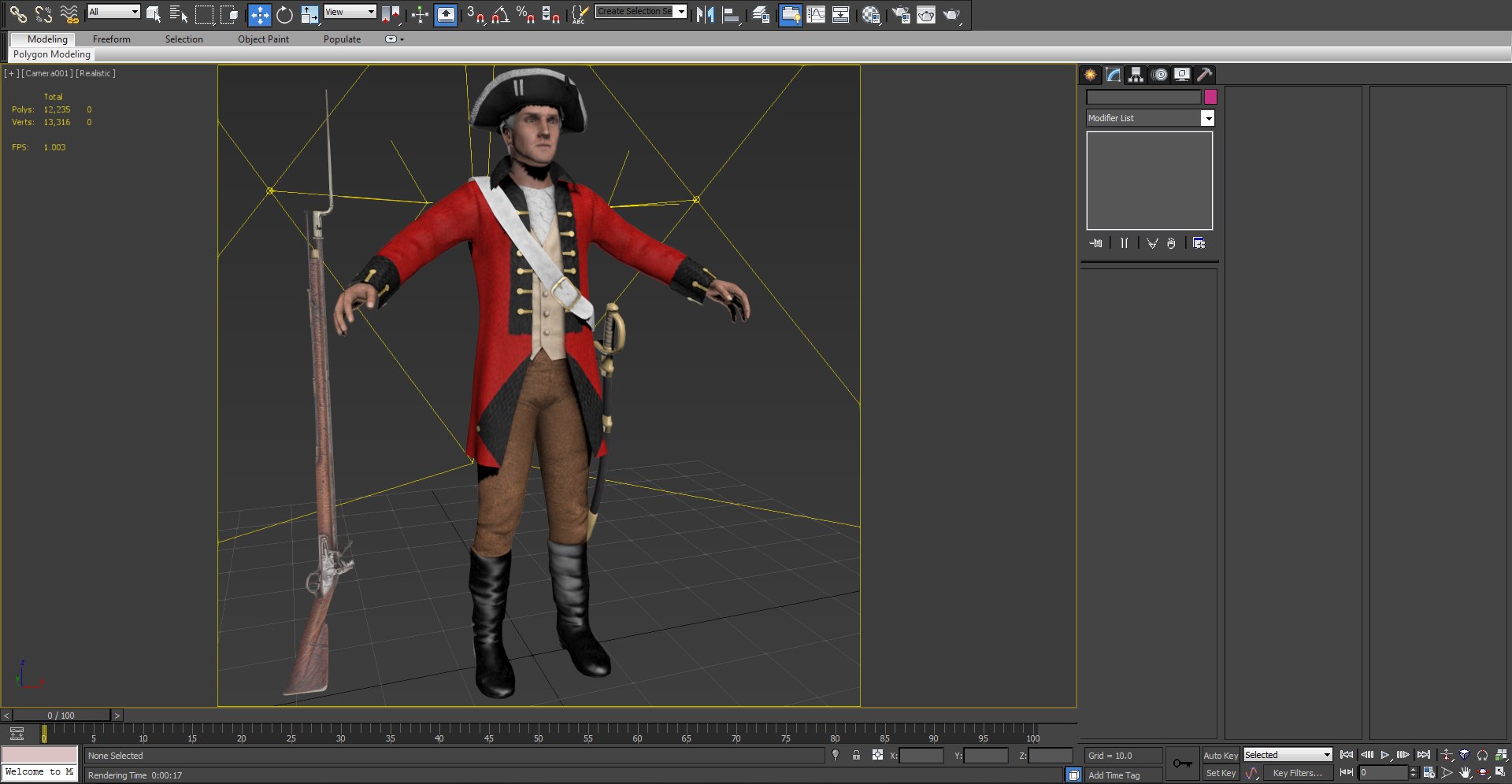Switch to the Freeform ribbon tab

(x=112, y=39)
